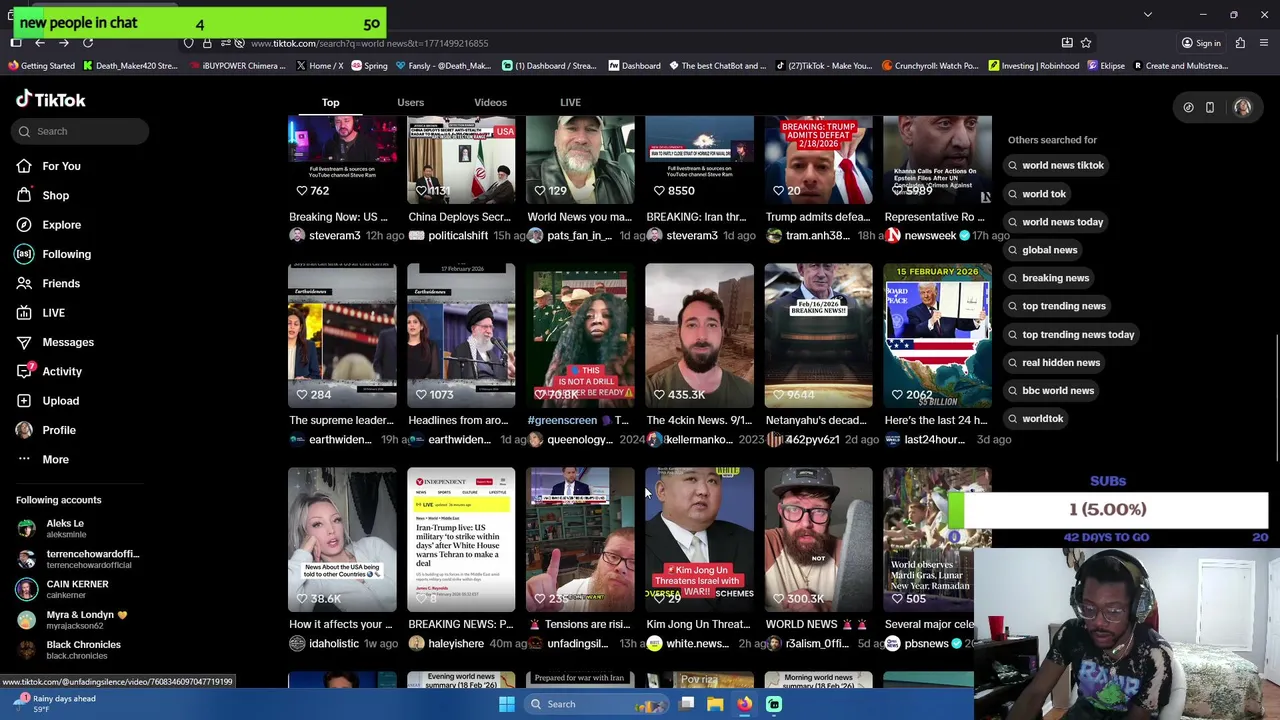Click the TikTok logo

(51, 99)
